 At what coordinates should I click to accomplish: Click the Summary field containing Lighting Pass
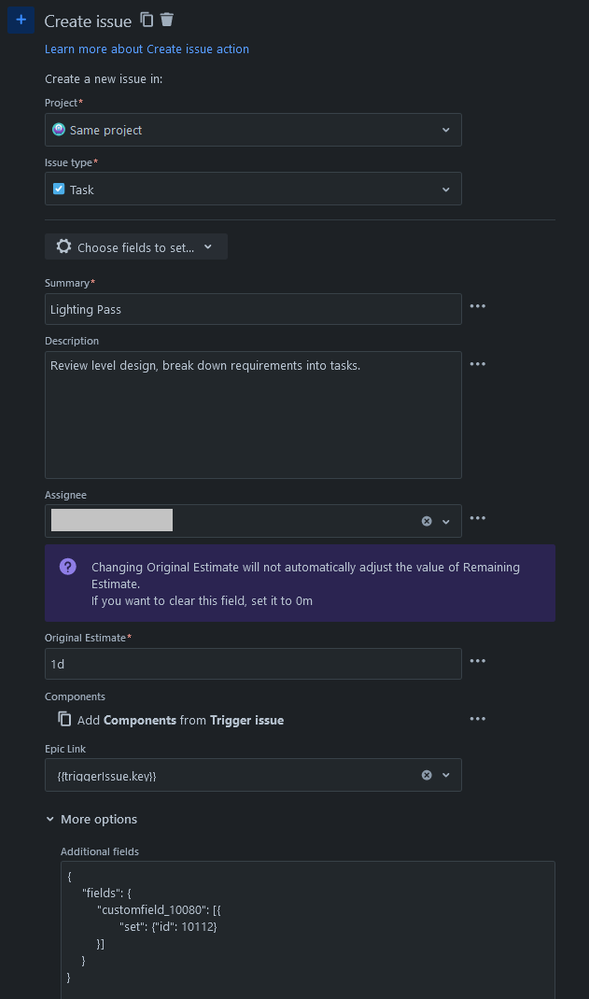click(253, 309)
